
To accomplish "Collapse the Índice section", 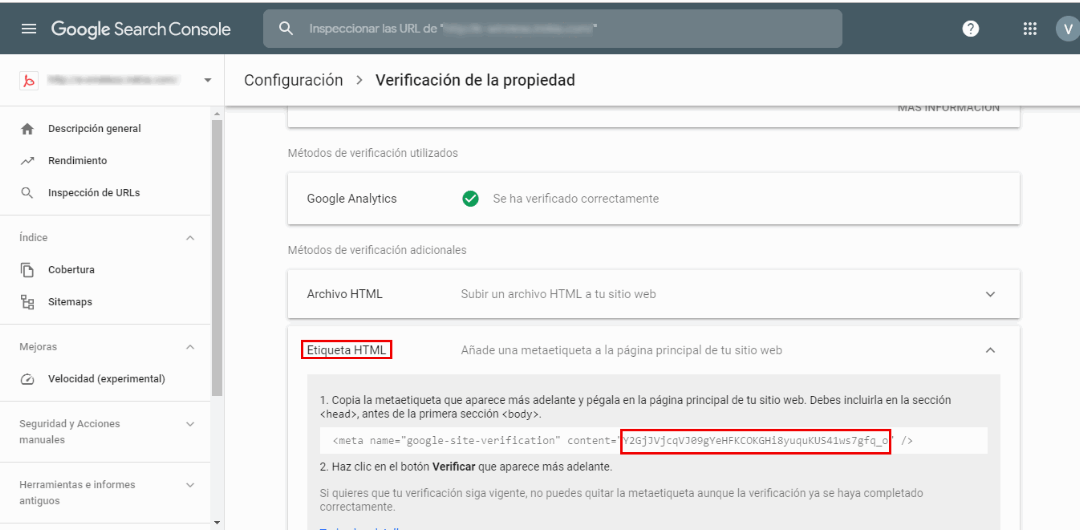I will (191, 238).
